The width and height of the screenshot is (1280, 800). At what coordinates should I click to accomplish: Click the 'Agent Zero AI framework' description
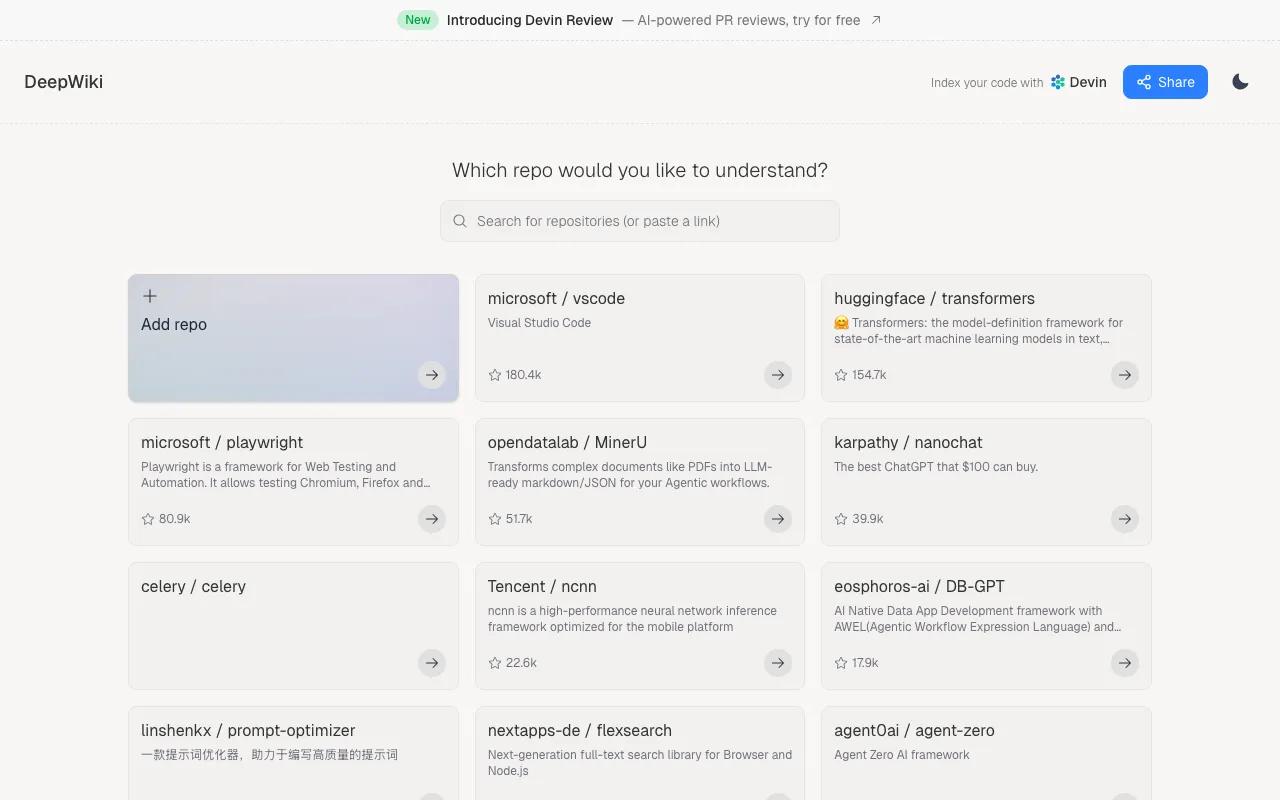tap(902, 755)
